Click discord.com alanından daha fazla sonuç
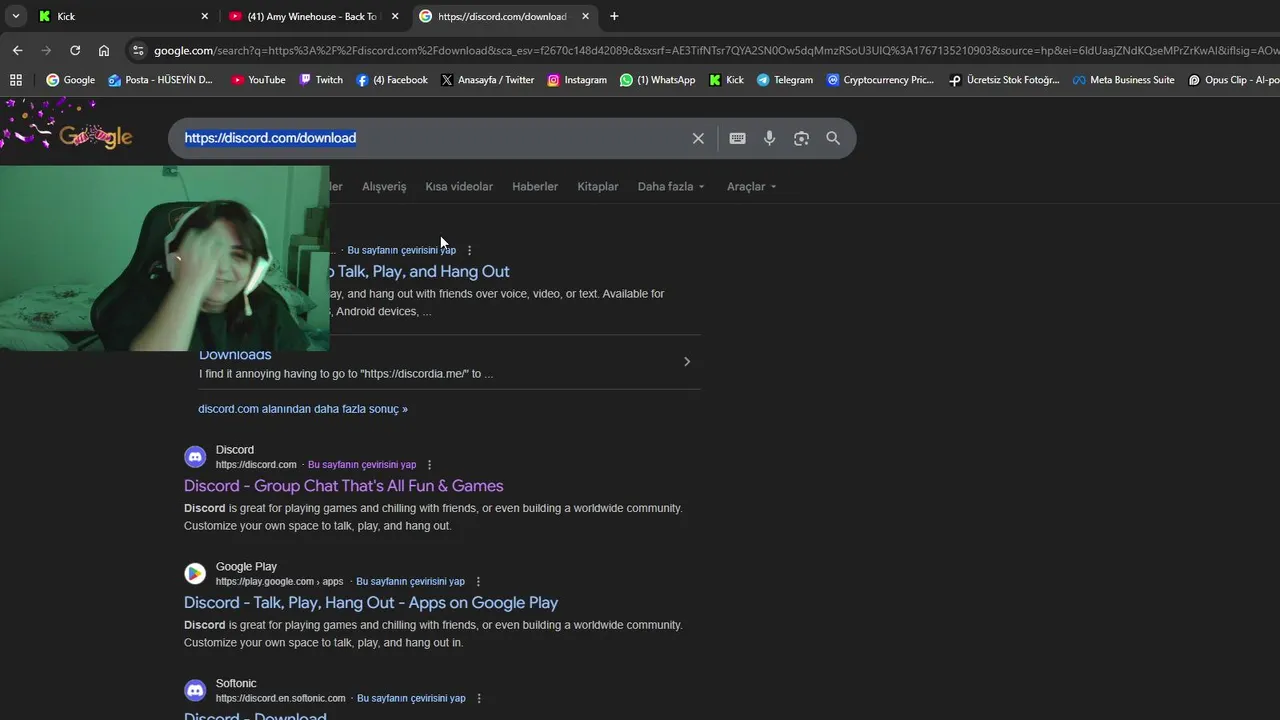 tap(303, 409)
